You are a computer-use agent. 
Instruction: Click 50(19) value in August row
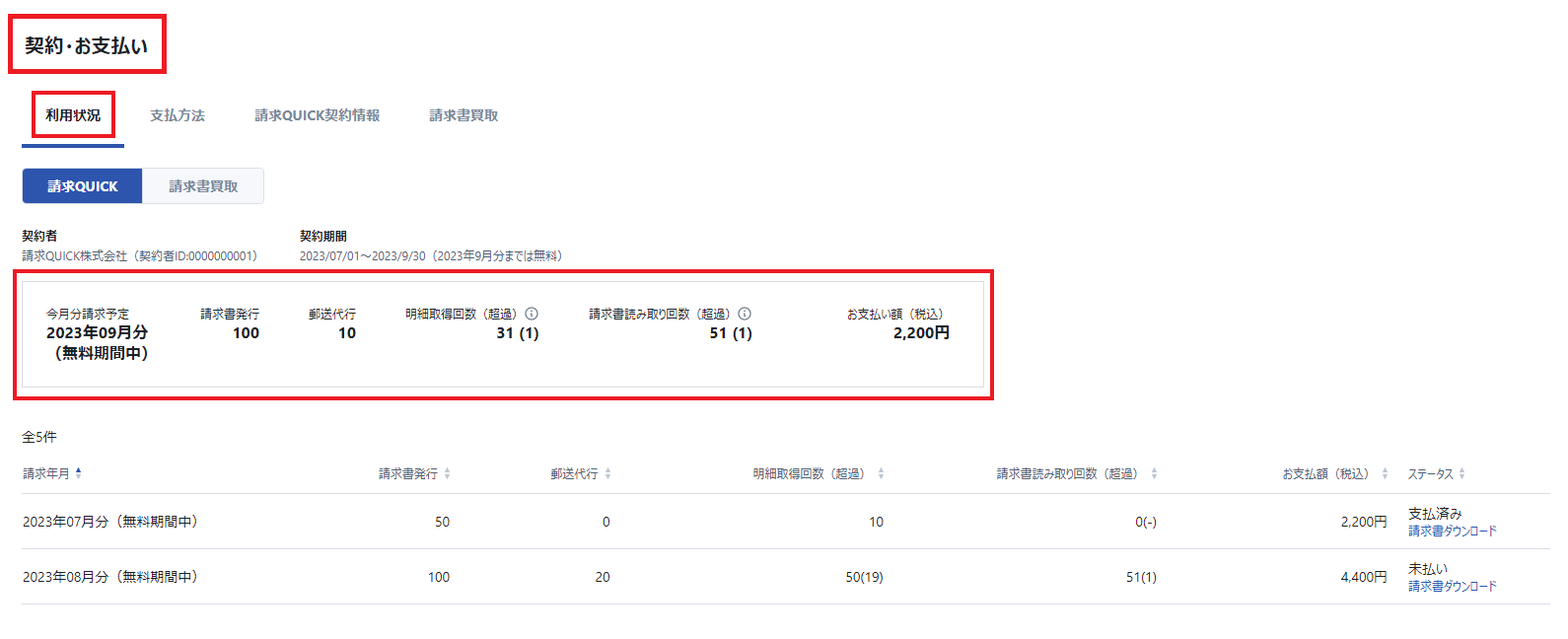[x=864, y=577]
